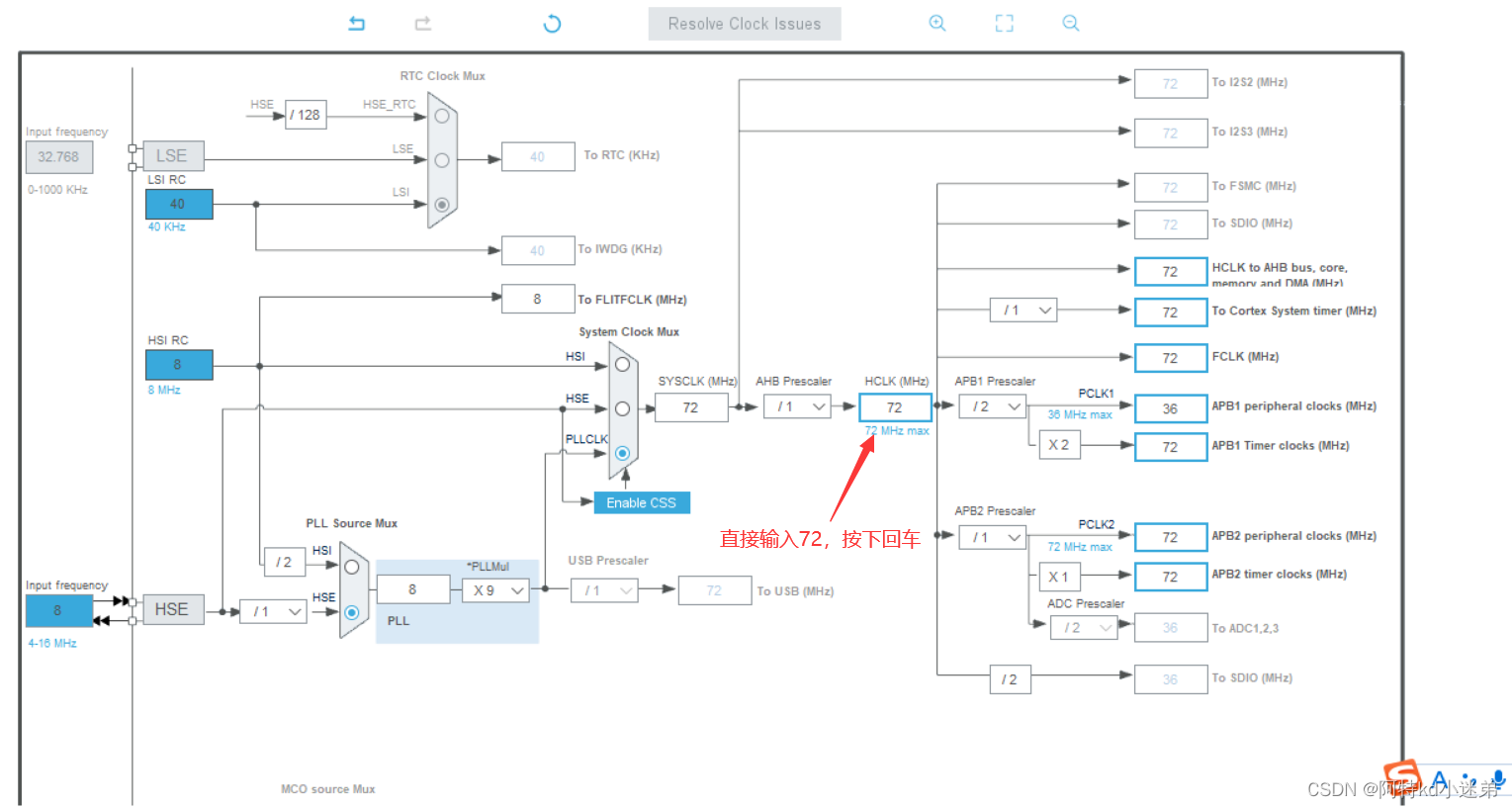Click the HSI /2 divider box
This screenshot has width=1512, height=808.
pos(284,562)
